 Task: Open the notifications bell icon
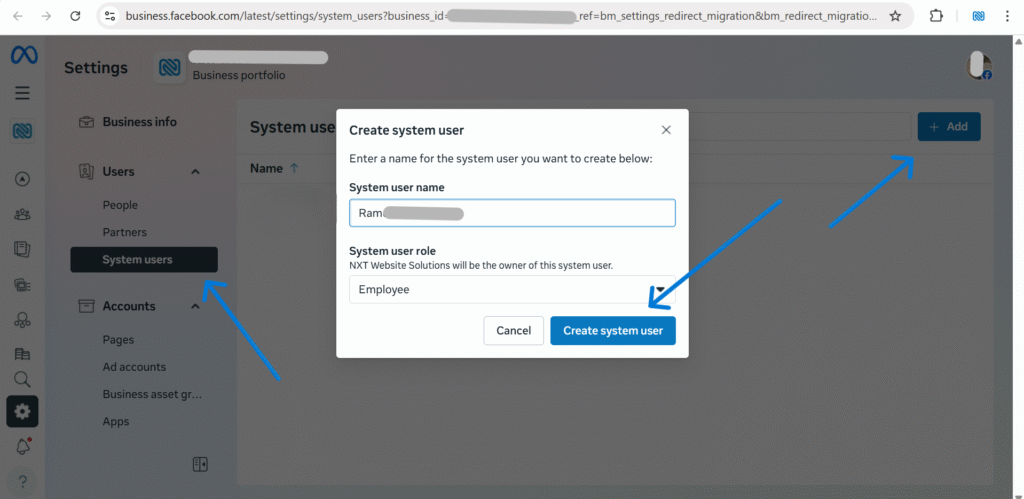pos(22,446)
